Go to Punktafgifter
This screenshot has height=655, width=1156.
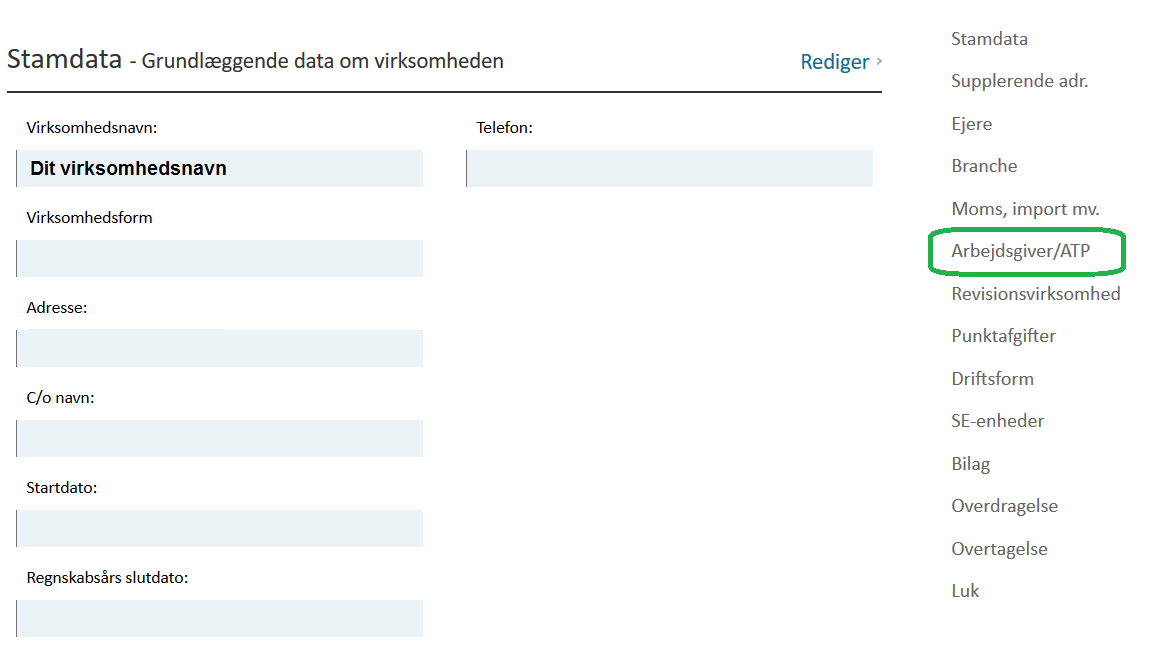[x=1003, y=336]
